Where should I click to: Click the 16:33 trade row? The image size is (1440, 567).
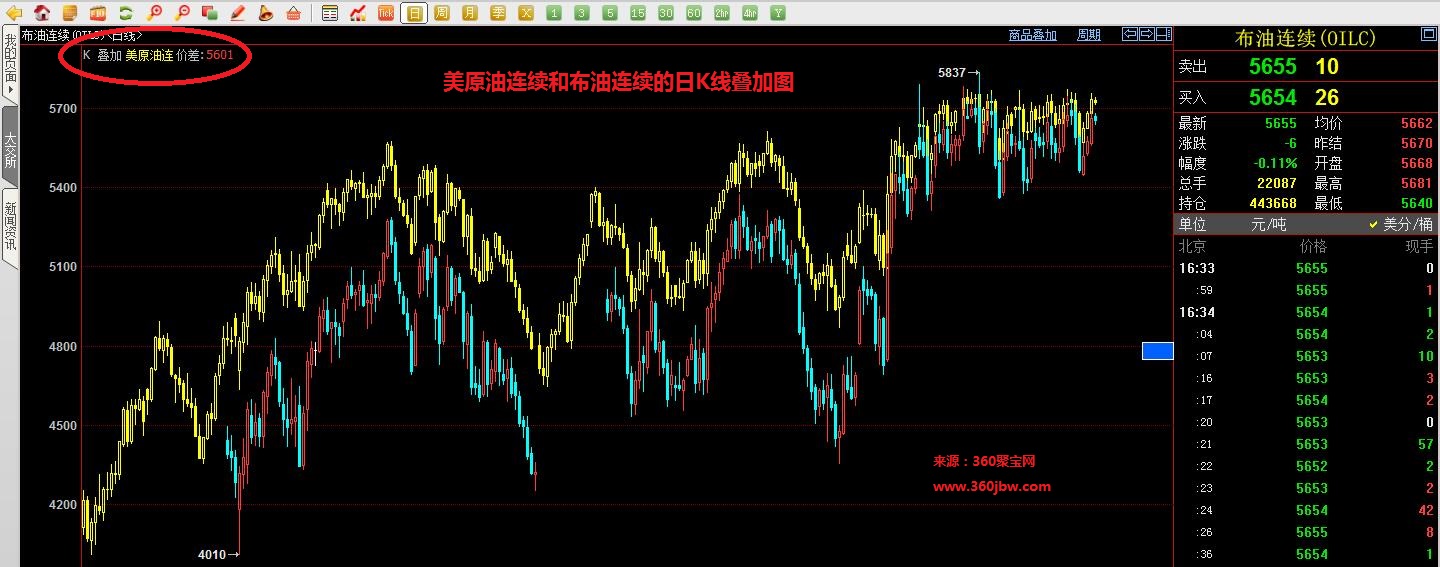pyautogui.click(x=1306, y=268)
